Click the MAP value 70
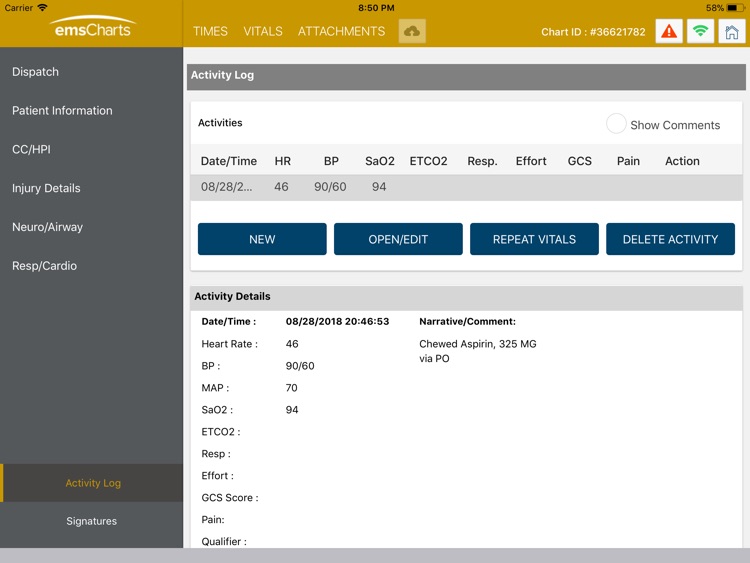Image resolution: width=750 pixels, height=563 pixels. 291,388
